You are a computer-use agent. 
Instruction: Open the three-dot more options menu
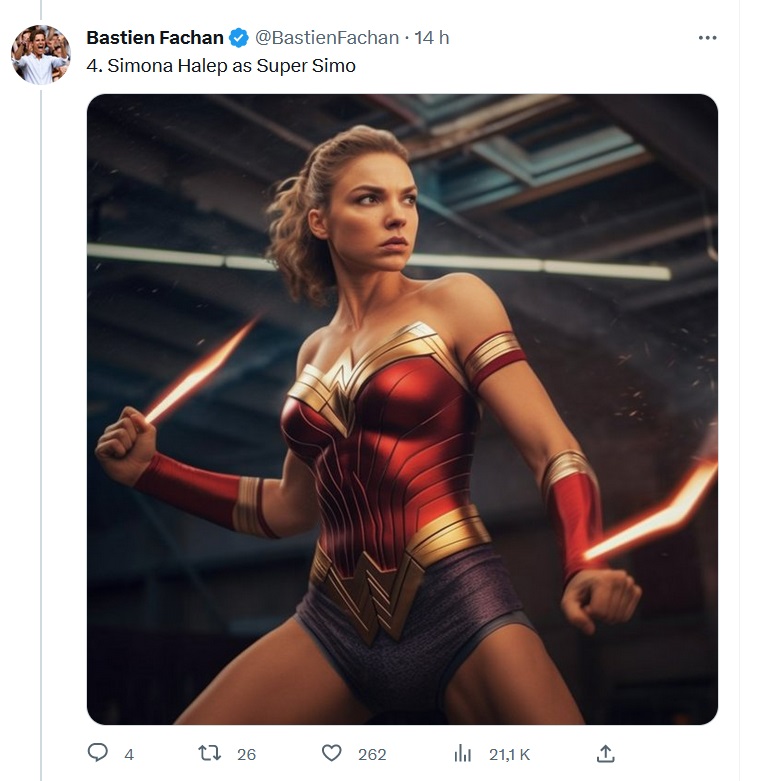(x=707, y=38)
